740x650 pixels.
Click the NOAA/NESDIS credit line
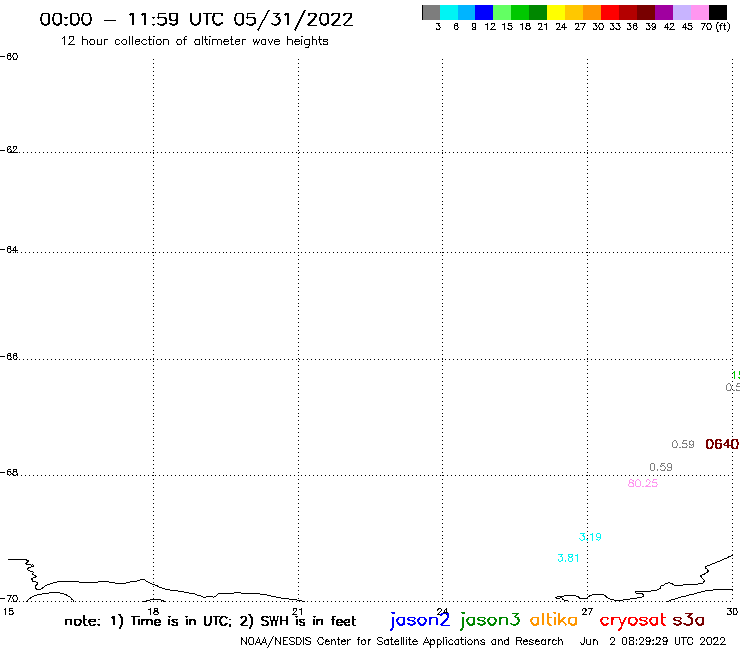click(x=402, y=641)
